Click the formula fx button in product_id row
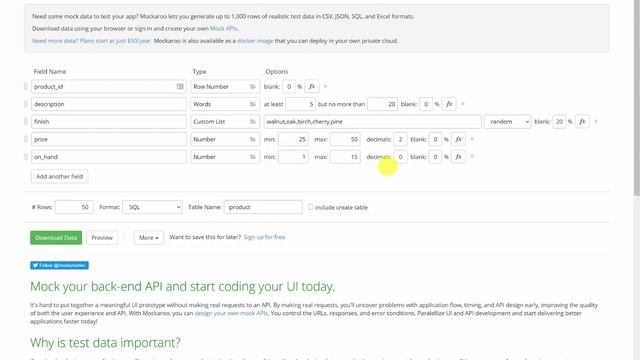Image resolution: width=640 pixels, height=360 pixels. pos(312,87)
